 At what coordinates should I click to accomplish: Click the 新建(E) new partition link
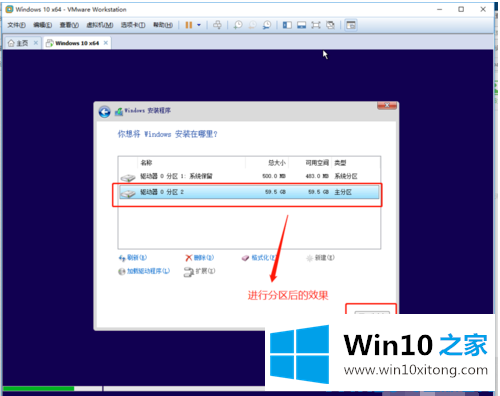320,258
